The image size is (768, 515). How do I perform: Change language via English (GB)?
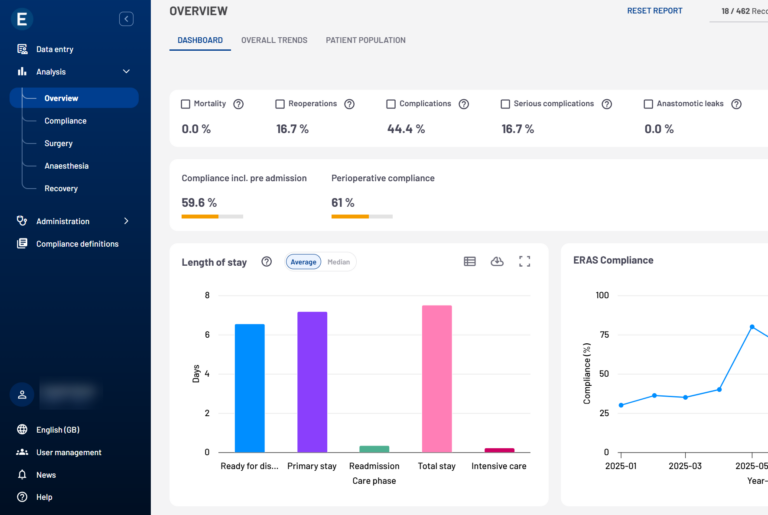pyautogui.click(x=58, y=430)
